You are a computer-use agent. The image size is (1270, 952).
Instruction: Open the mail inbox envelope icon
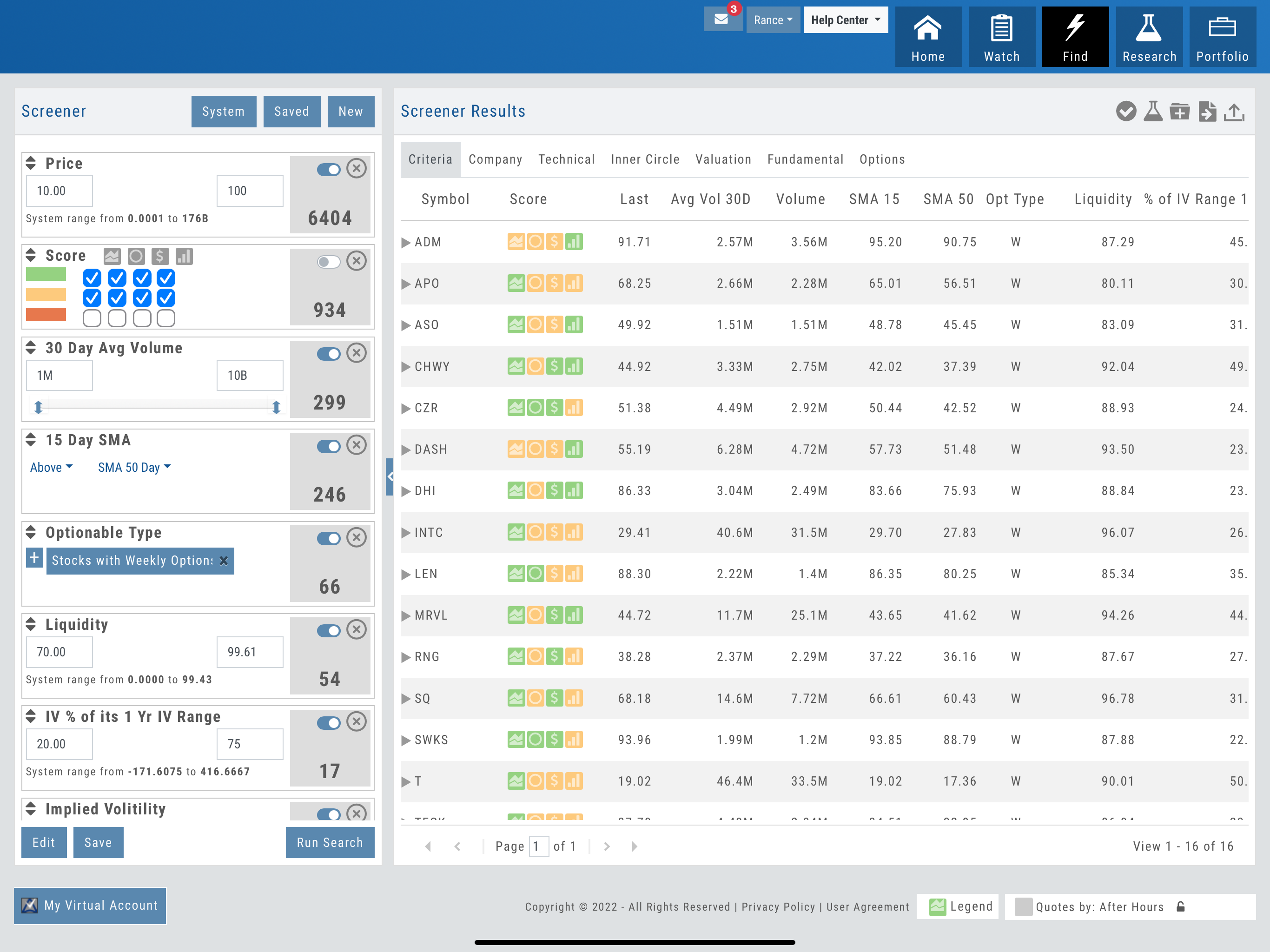click(721, 20)
